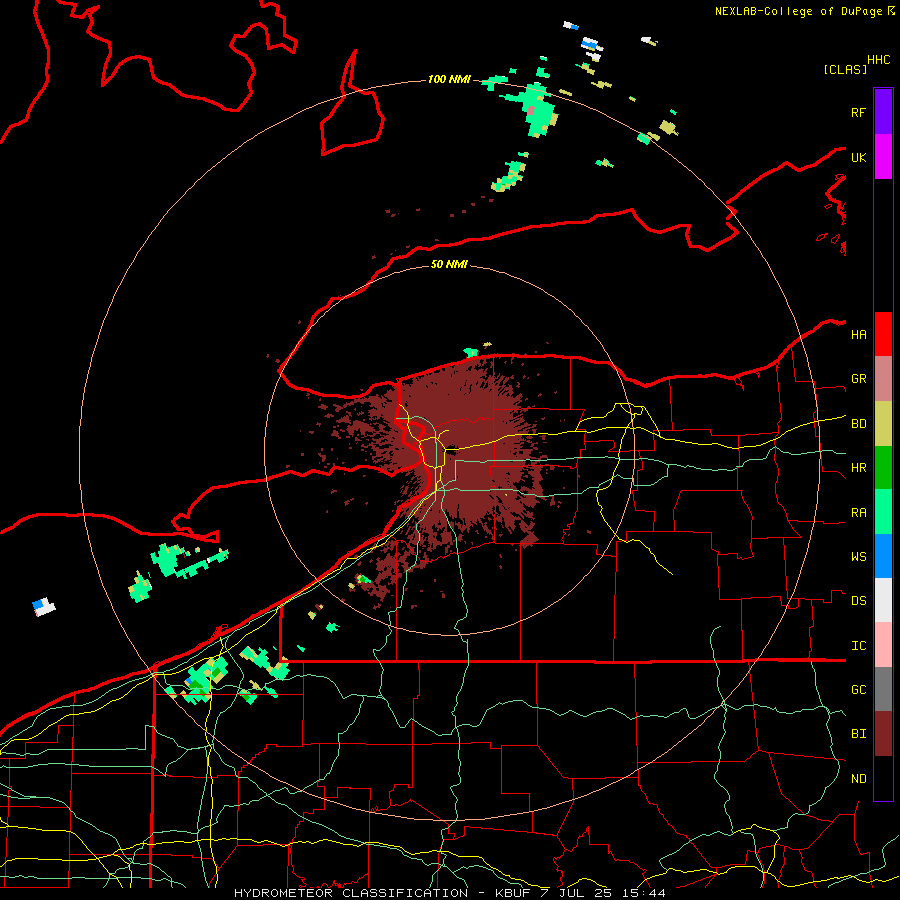Select the BD yellow-olive legend swatch

coord(883,424)
